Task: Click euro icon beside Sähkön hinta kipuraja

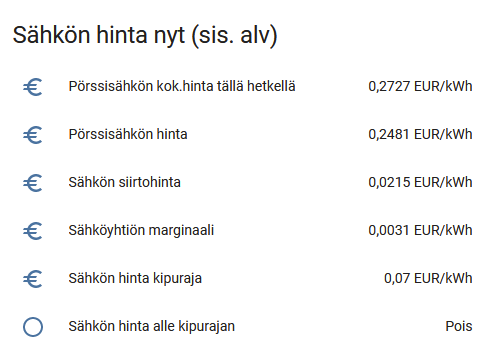Action: pyautogui.click(x=33, y=279)
